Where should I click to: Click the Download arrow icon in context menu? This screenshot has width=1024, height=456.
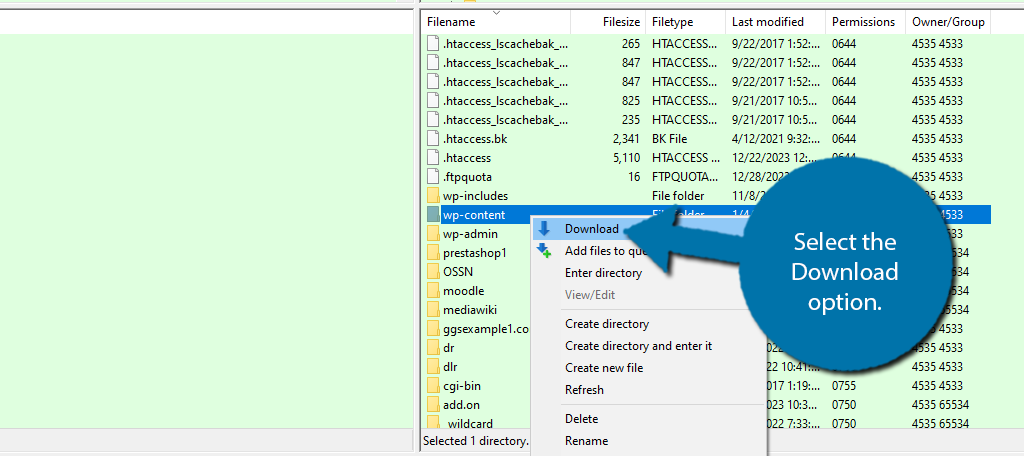tap(544, 229)
